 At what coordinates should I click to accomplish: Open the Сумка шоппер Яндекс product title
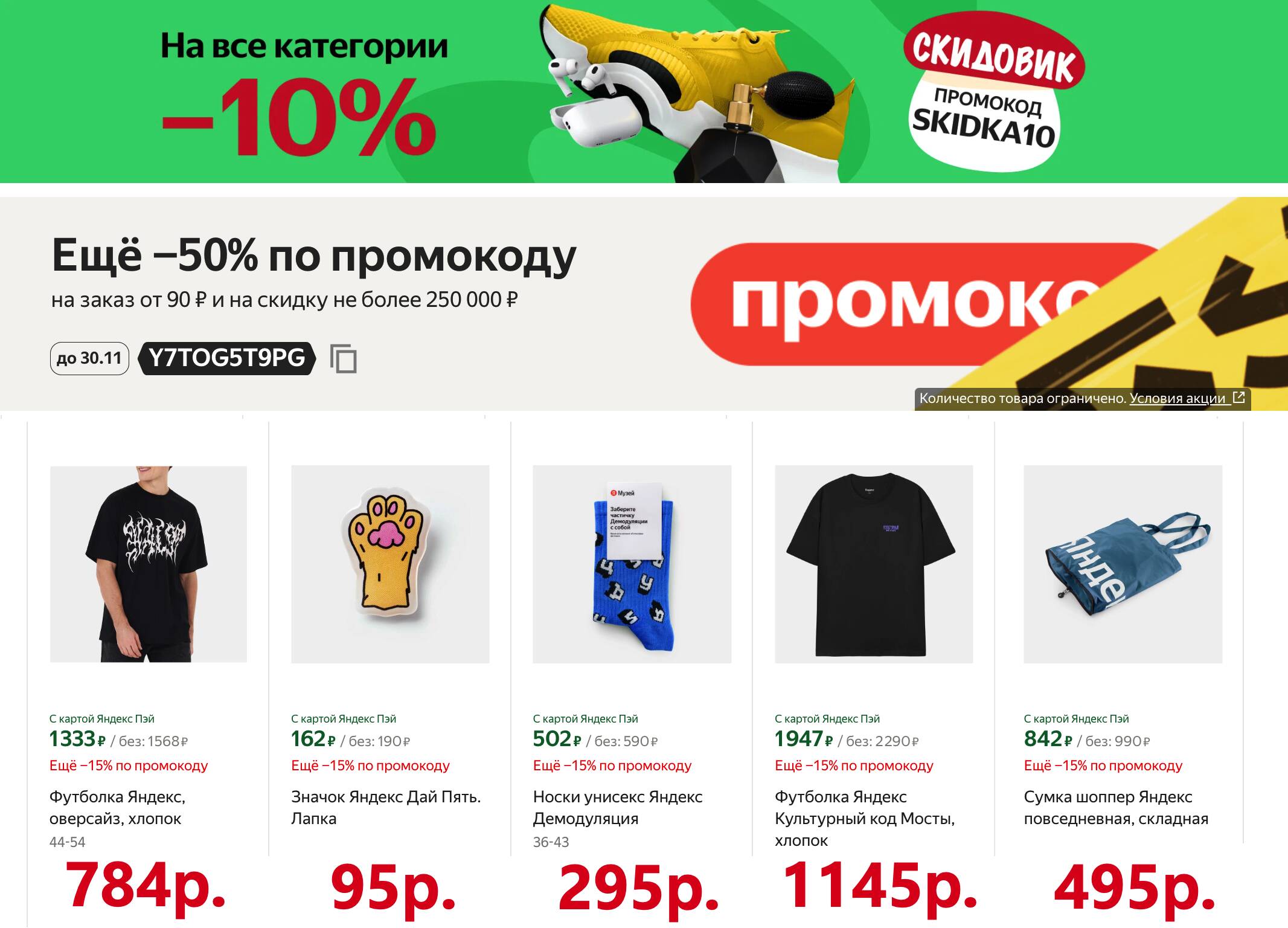pos(1116,808)
